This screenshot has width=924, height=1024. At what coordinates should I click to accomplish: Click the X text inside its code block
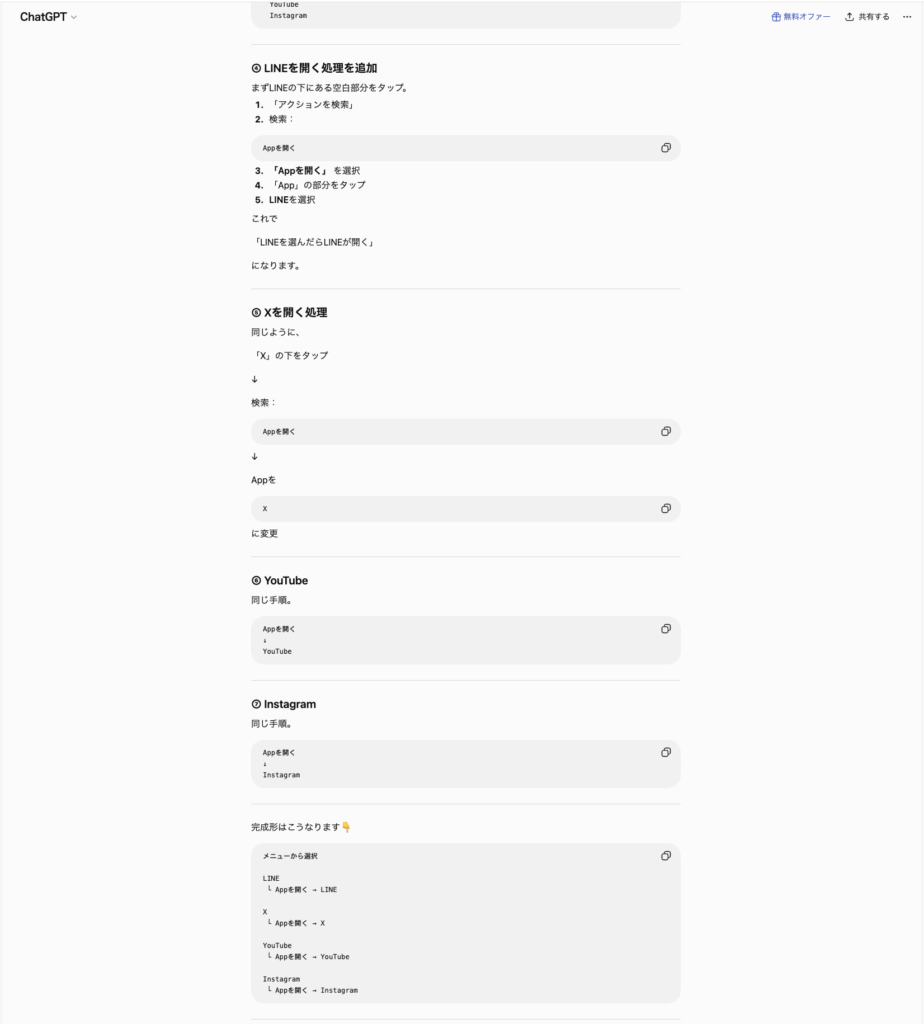pyautogui.click(x=264, y=509)
